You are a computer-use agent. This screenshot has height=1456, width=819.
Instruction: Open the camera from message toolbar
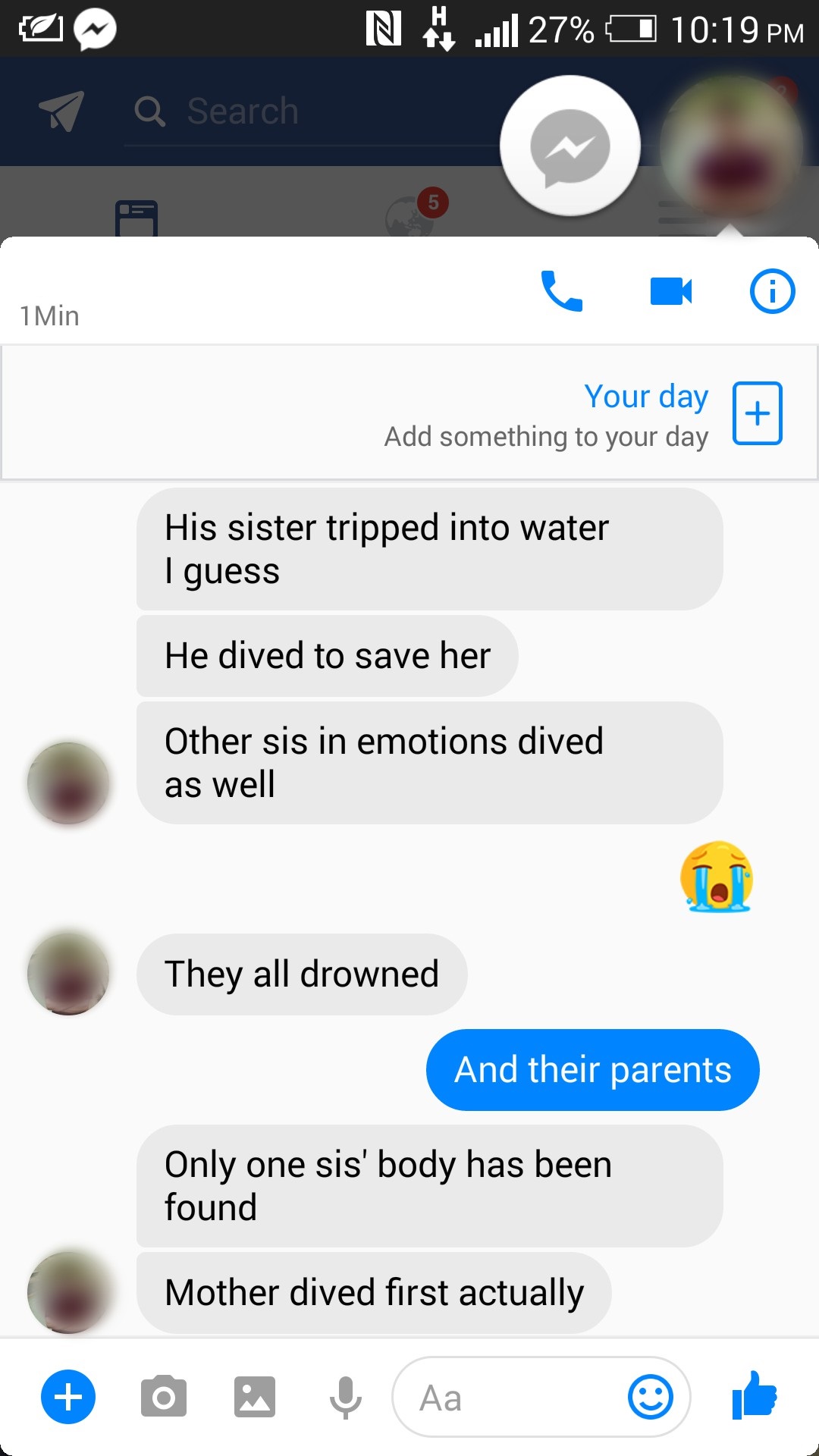click(163, 1397)
